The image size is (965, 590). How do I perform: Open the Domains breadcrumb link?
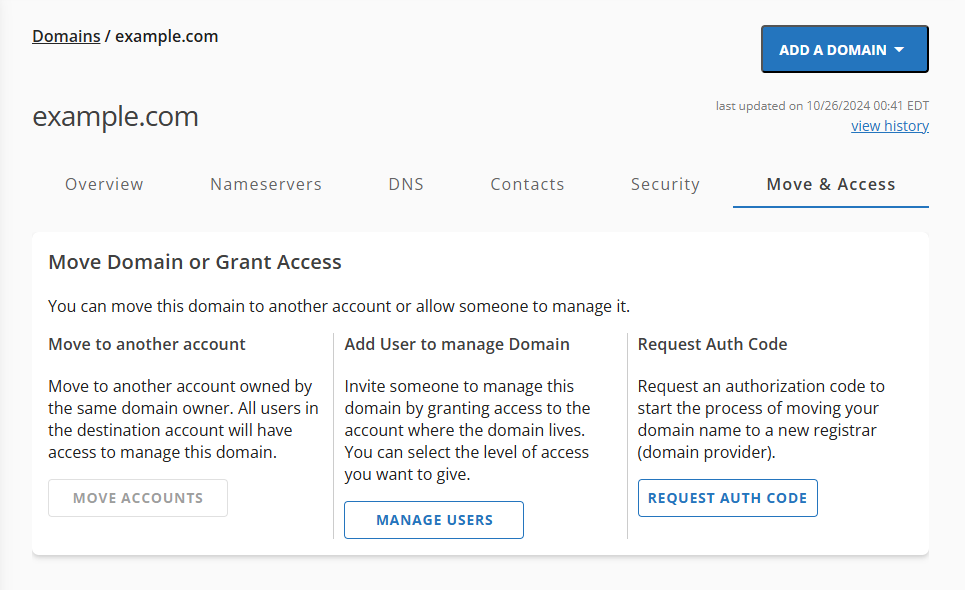66,36
